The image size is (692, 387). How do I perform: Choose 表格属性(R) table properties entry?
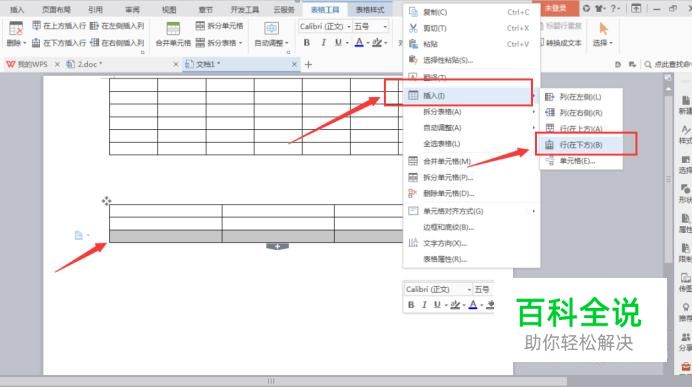(x=470, y=259)
